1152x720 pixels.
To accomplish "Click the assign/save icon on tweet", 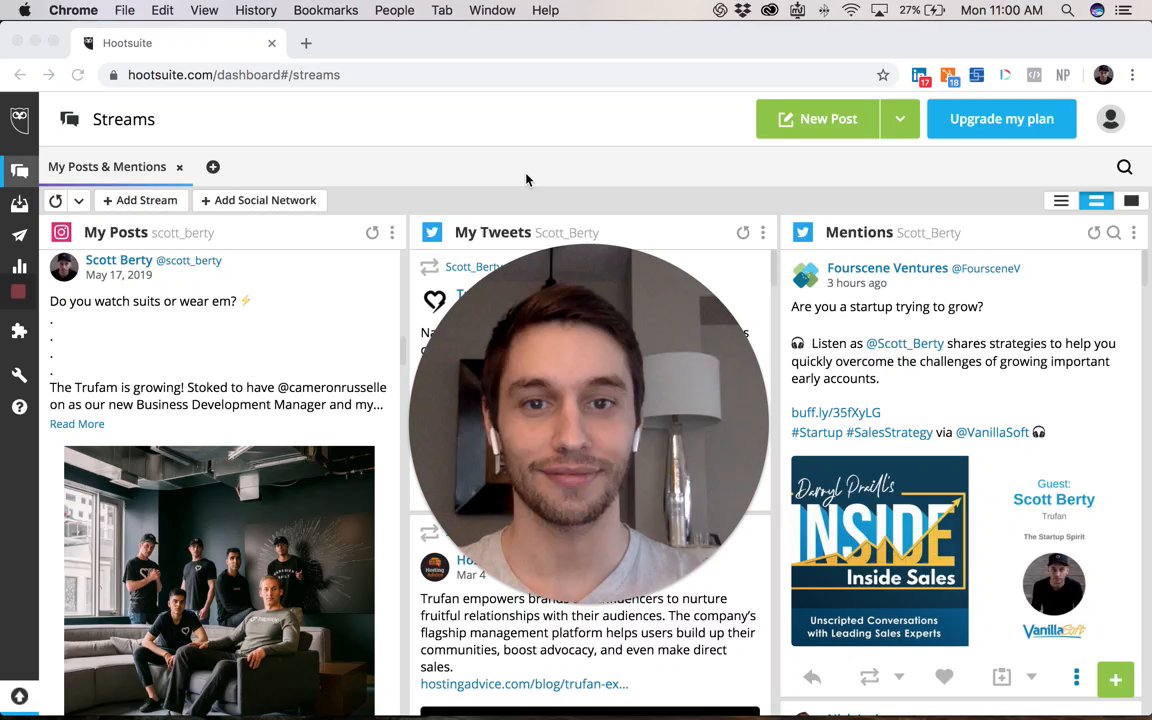I will click(x=1001, y=677).
